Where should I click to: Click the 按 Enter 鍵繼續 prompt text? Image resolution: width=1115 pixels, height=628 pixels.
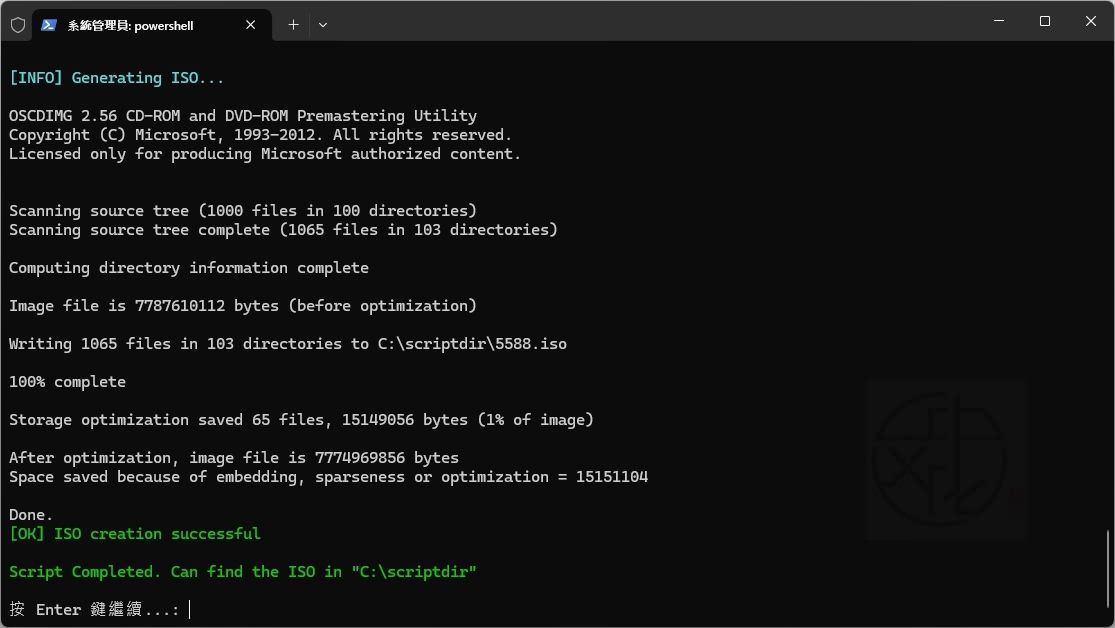pyautogui.click(x=90, y=609)
